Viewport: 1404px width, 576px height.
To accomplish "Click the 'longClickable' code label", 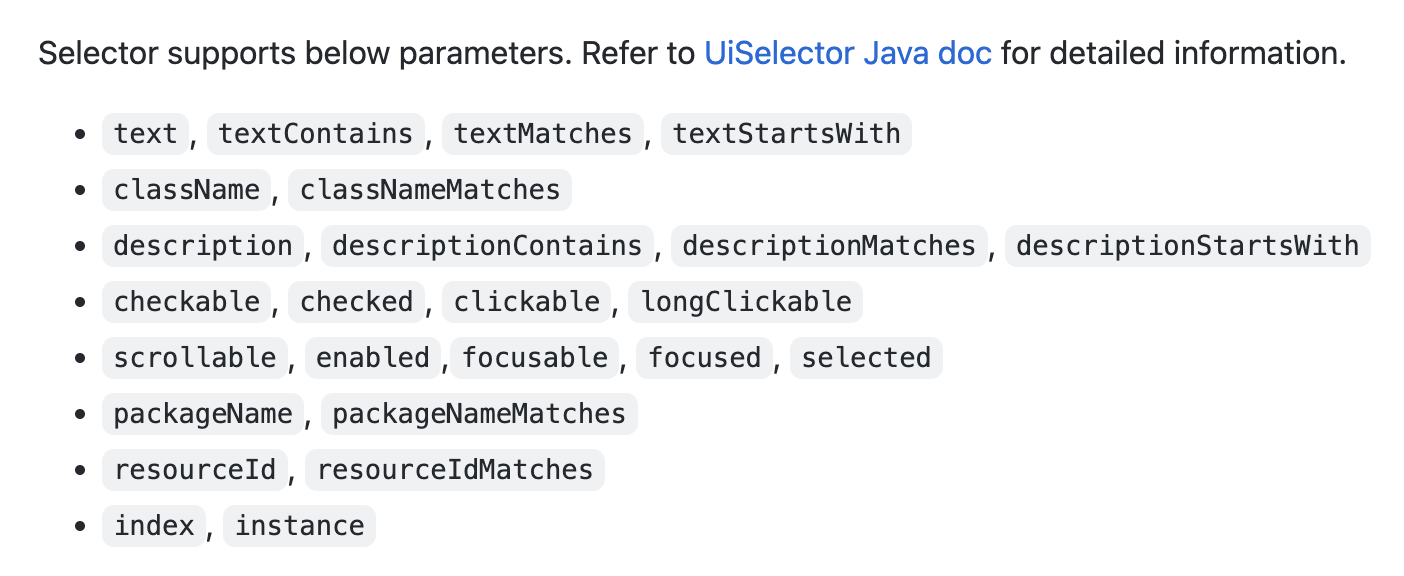I will click(x=745, y=301).
